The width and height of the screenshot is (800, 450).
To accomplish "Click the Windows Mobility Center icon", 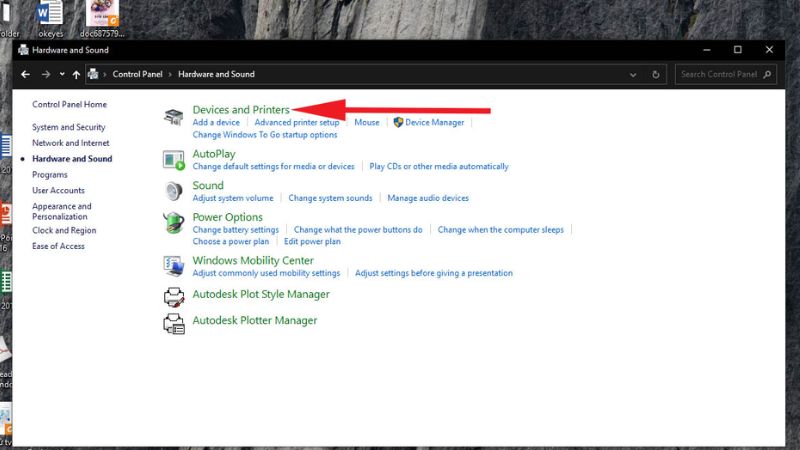I will tap(174, 266).
